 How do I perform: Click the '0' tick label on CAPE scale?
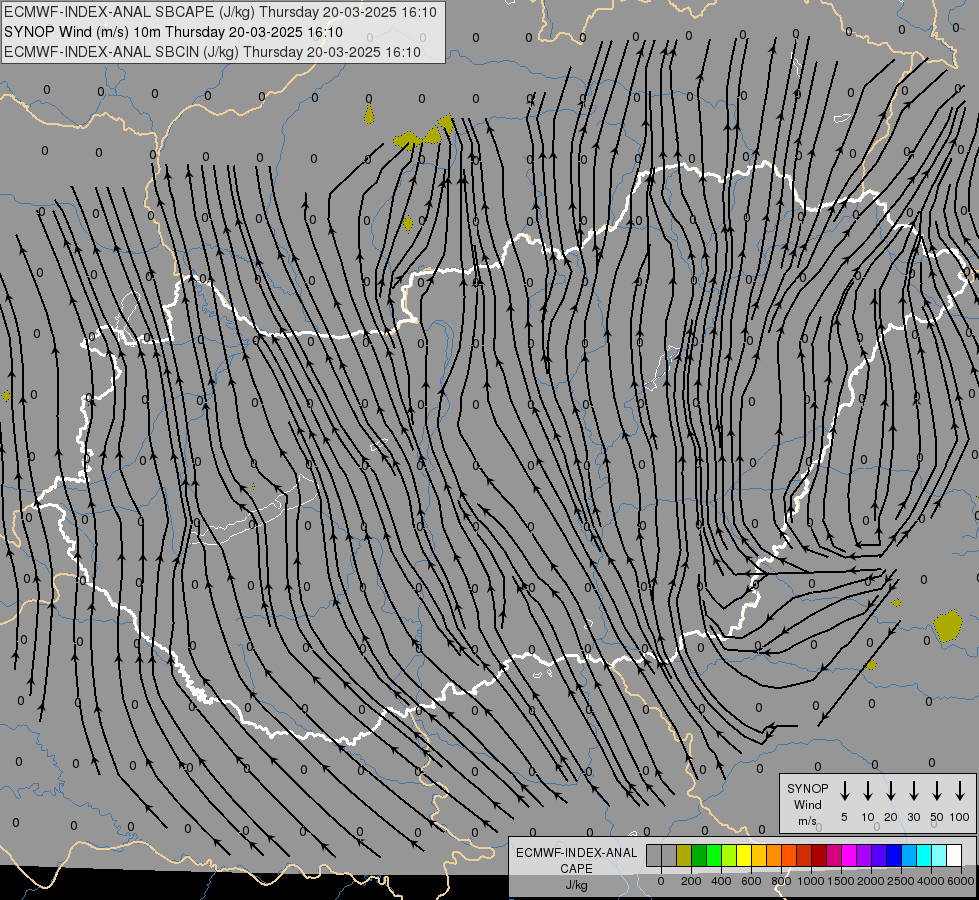[x=661, y=881]
